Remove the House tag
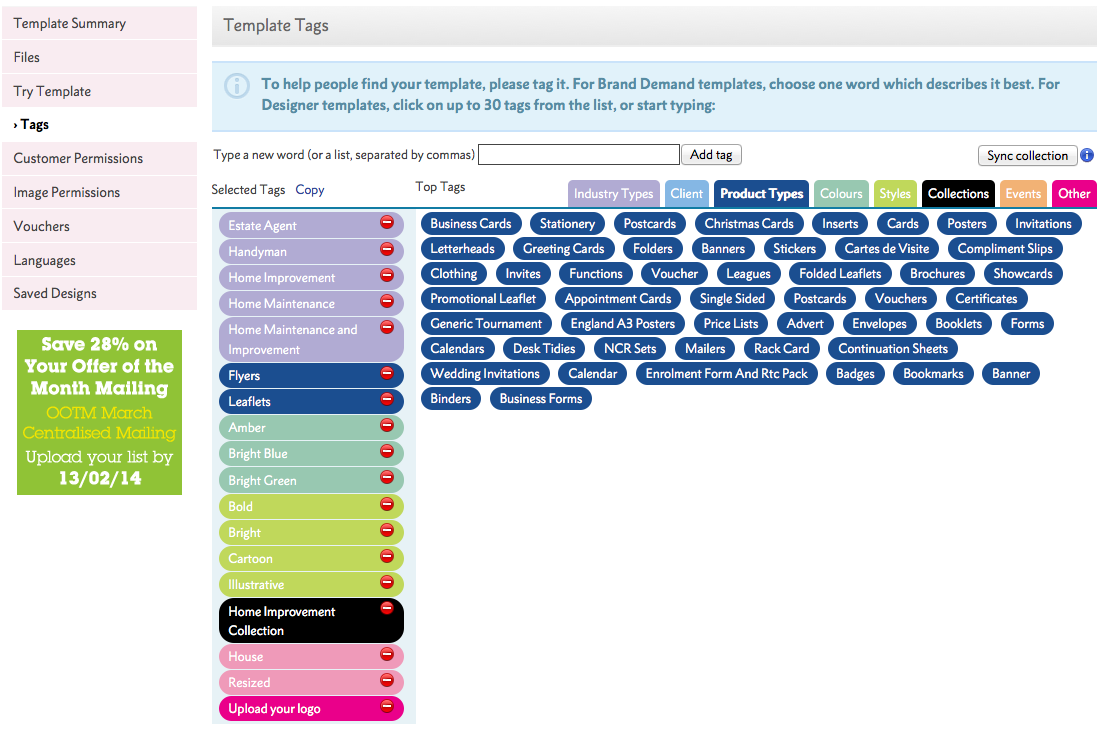The height and width of the screenshot is (738, 1109). click(387, 654)
